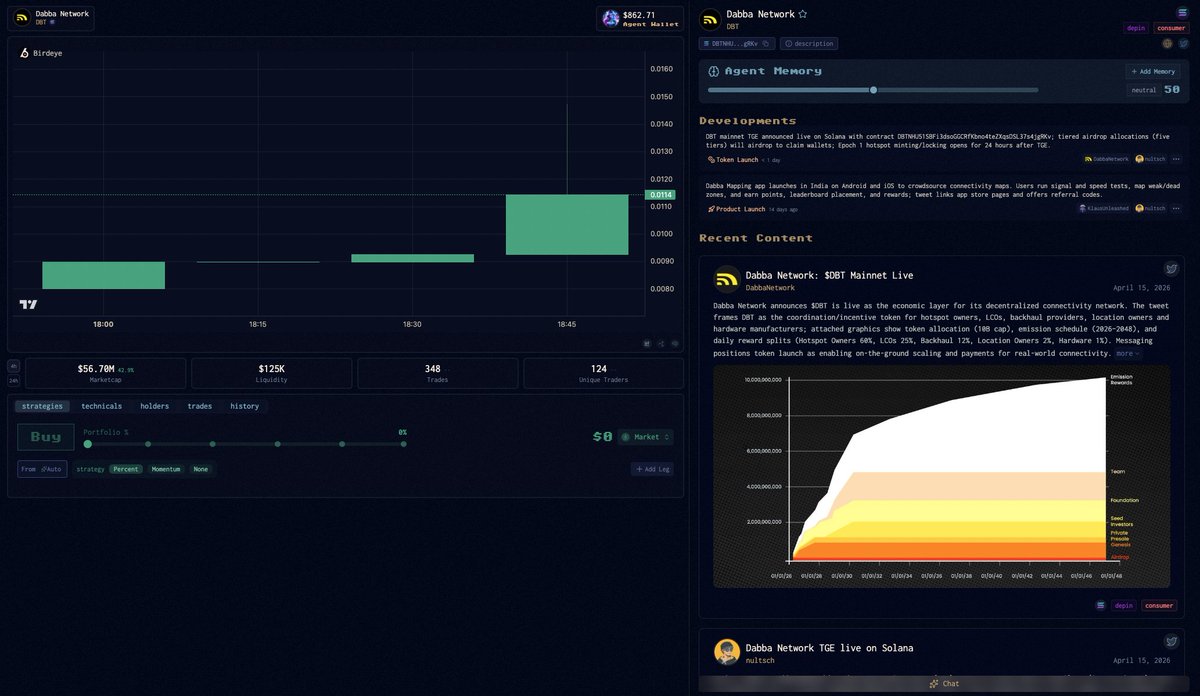The height and width of the screenshot is (696, 1200).
Task: Click the share icon under the chart
Action: (661, 343)
